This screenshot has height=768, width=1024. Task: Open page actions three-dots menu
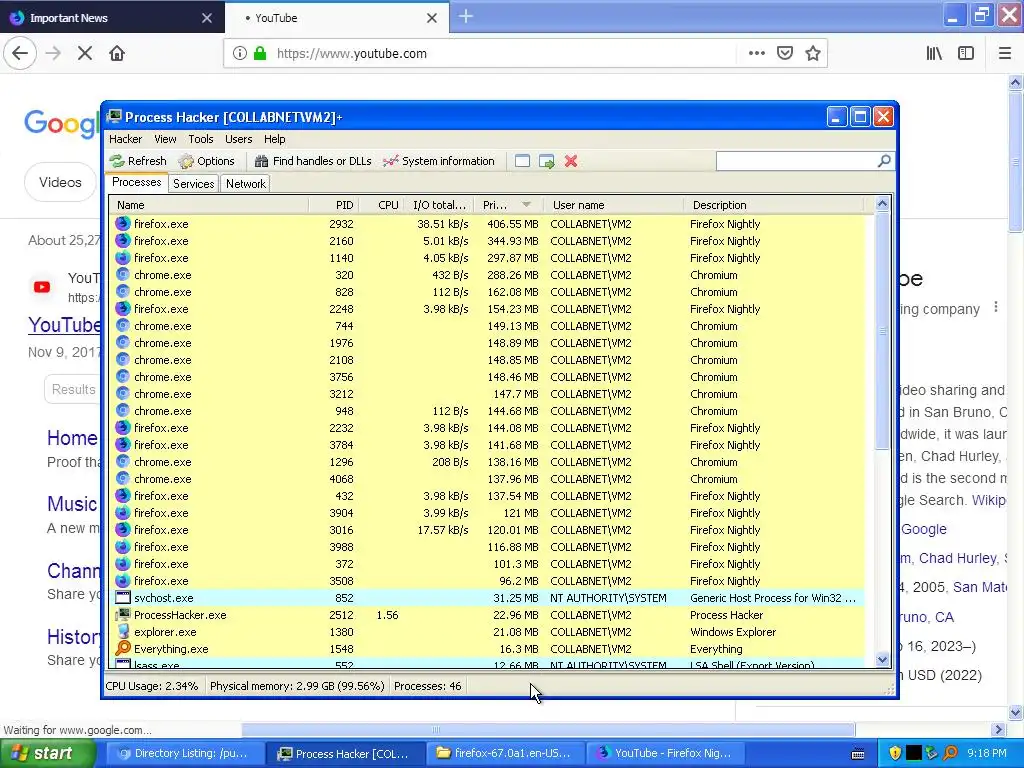(757, 54)
